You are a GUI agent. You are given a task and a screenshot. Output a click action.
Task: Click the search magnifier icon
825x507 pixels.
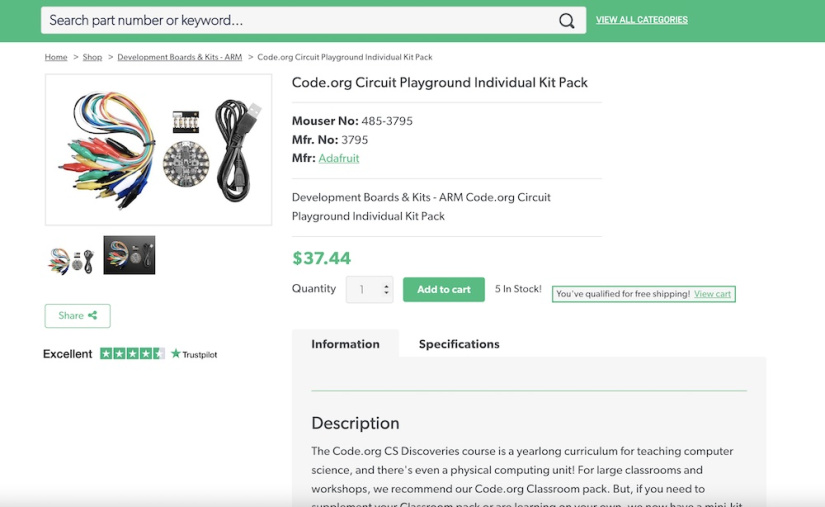click(x=566, y=21)
